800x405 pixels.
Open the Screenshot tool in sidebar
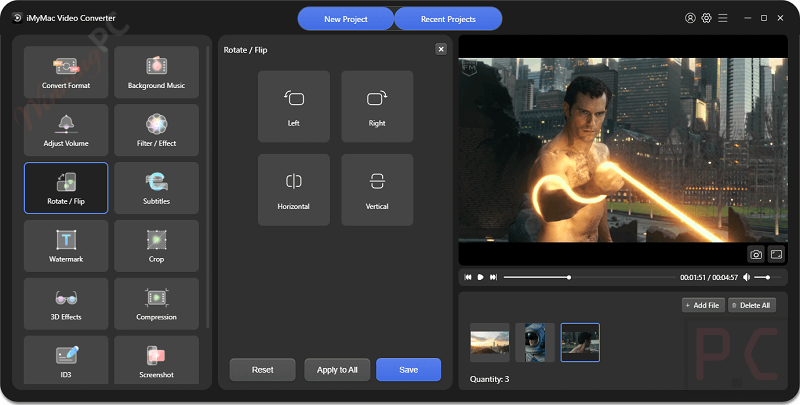click(156, 360)
